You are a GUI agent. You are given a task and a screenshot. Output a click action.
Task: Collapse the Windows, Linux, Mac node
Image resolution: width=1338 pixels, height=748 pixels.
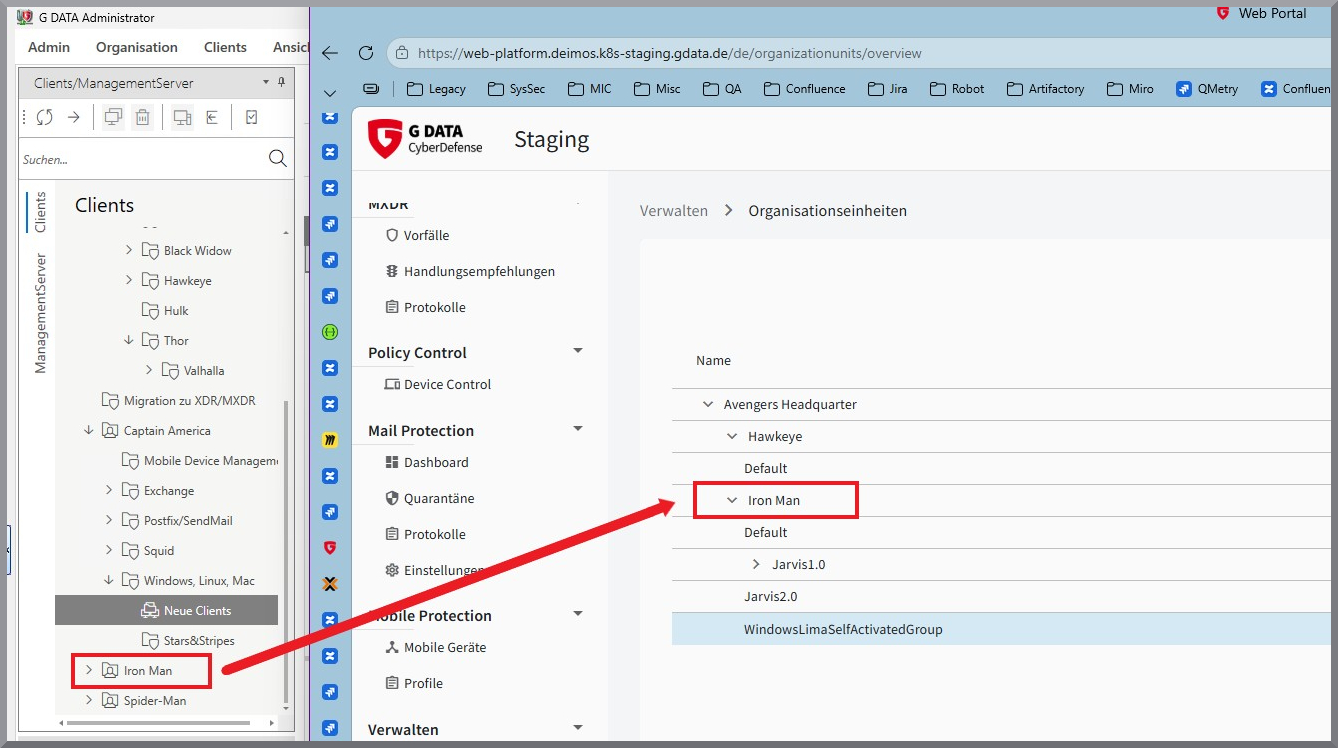[x=109, y=580]
